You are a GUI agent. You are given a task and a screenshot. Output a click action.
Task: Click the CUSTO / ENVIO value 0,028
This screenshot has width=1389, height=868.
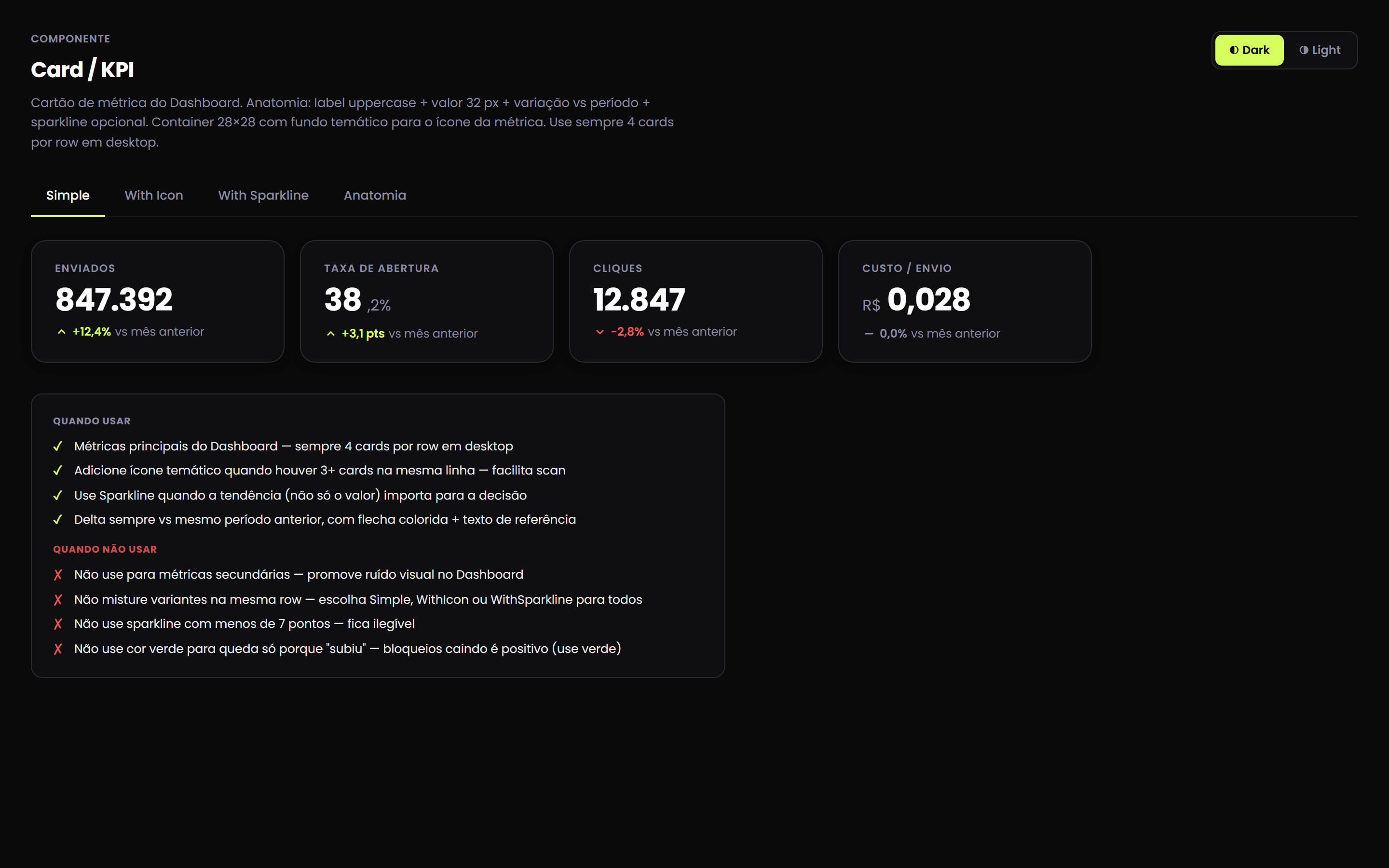[929, 299]
